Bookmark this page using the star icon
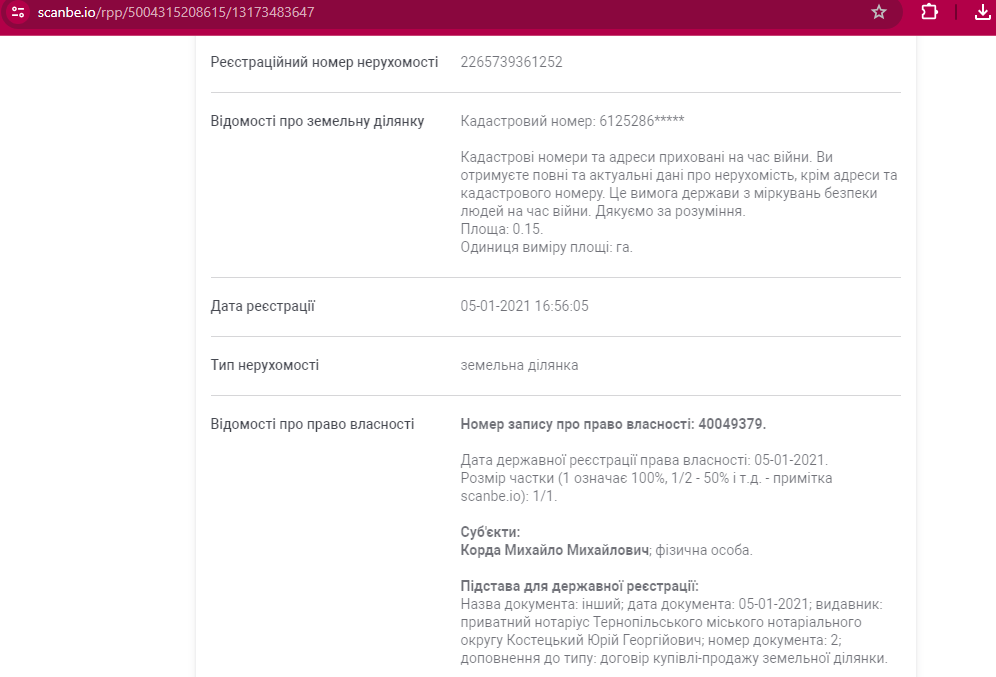This screenshot has width=996, height=677. 878,13
